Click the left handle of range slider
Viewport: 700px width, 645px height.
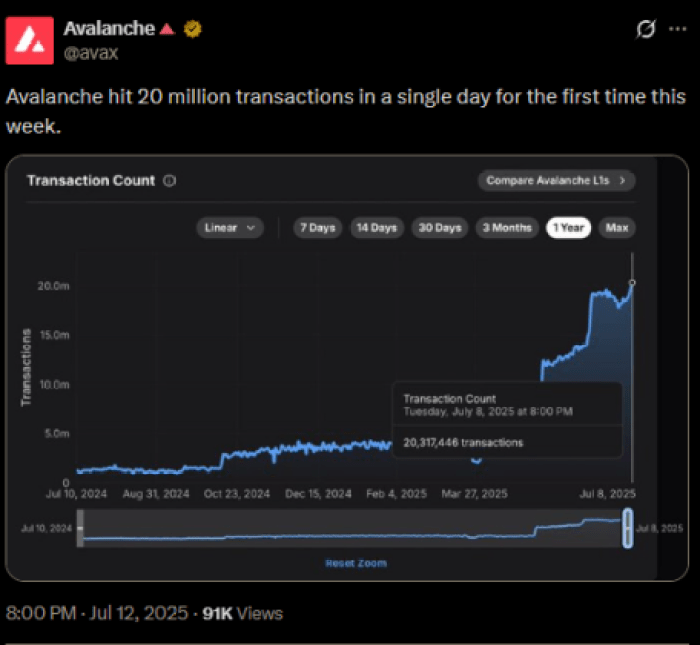[x=80, y=528]
